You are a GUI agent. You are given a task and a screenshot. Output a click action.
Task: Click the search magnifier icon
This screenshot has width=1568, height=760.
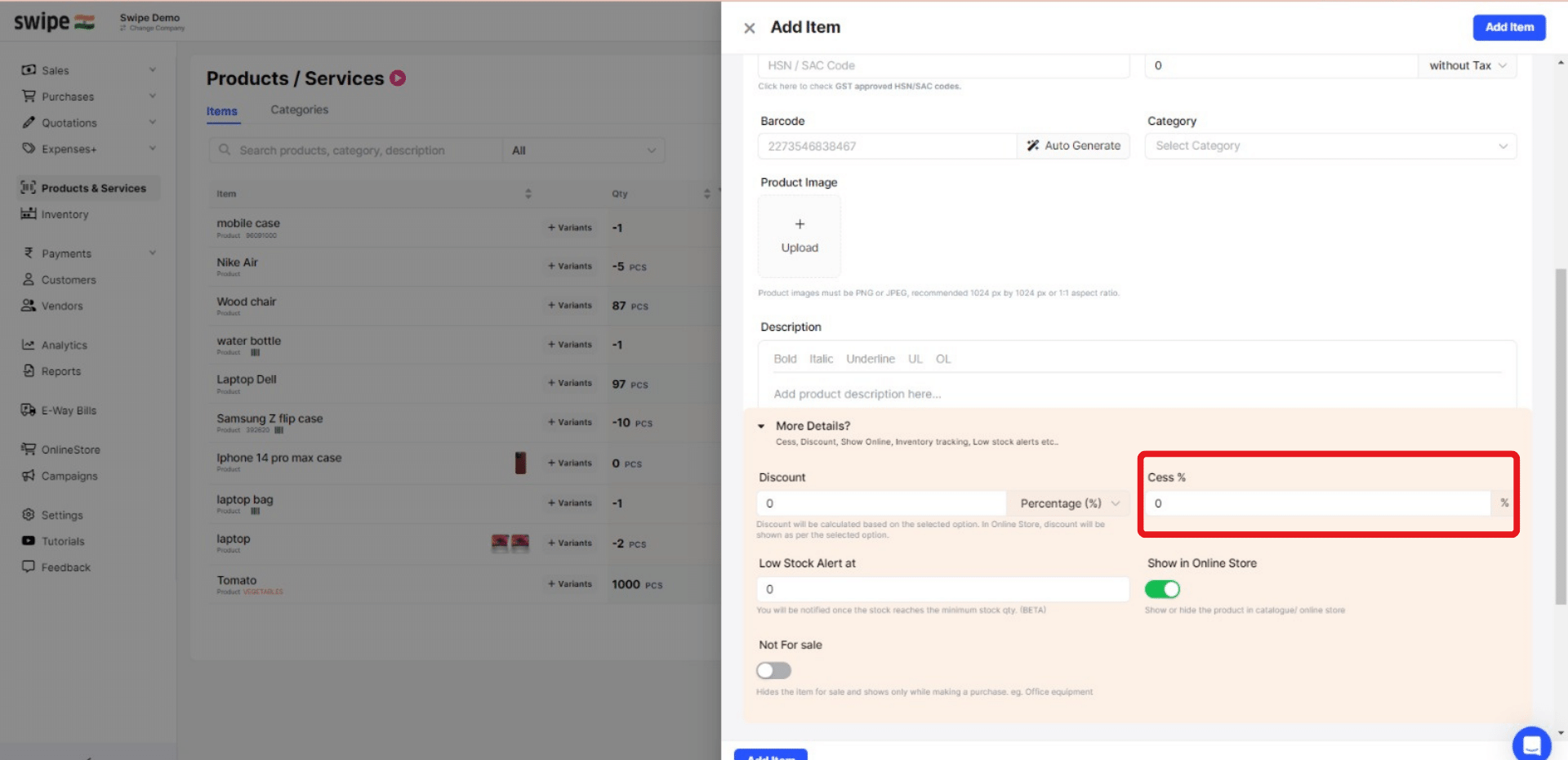coord(225,150)
